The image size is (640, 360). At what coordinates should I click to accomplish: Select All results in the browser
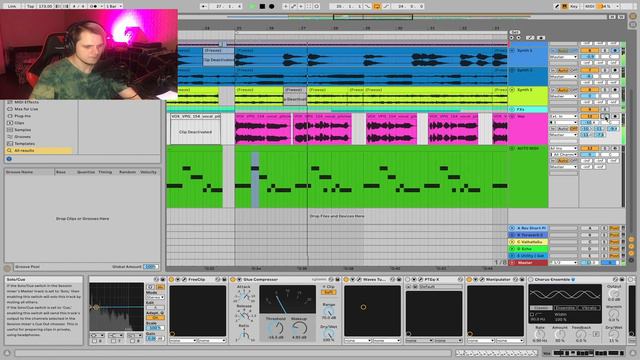click(x=40, y=151)
